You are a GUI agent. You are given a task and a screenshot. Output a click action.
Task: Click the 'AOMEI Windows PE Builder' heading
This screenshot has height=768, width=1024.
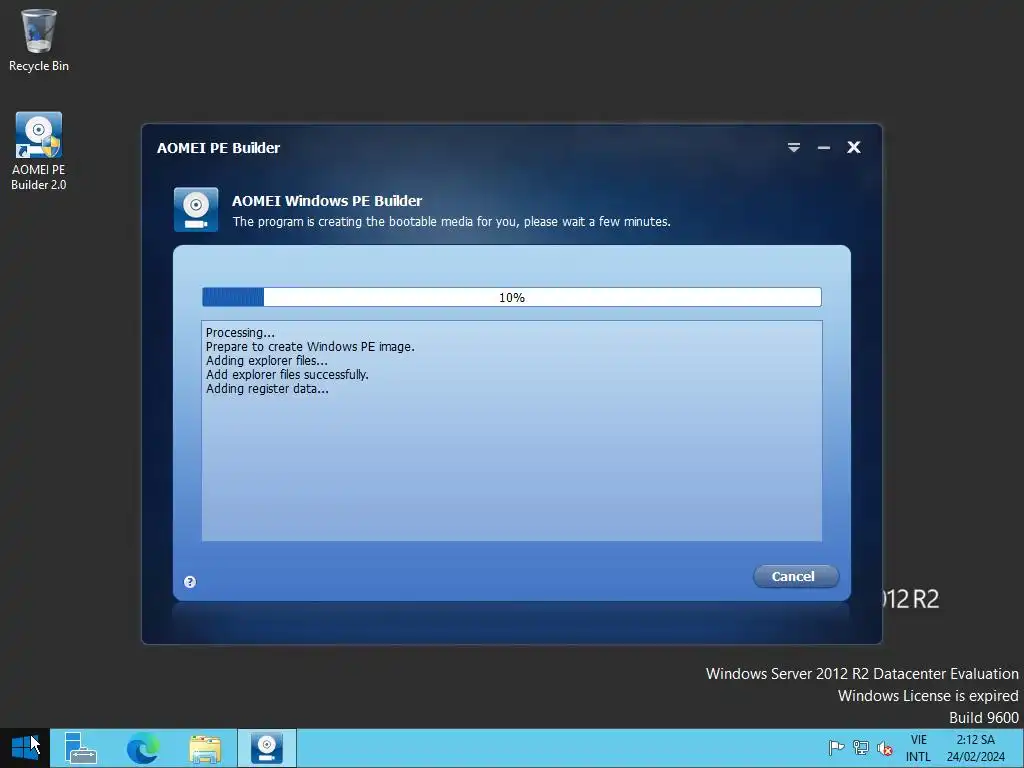tap(327, 200)
